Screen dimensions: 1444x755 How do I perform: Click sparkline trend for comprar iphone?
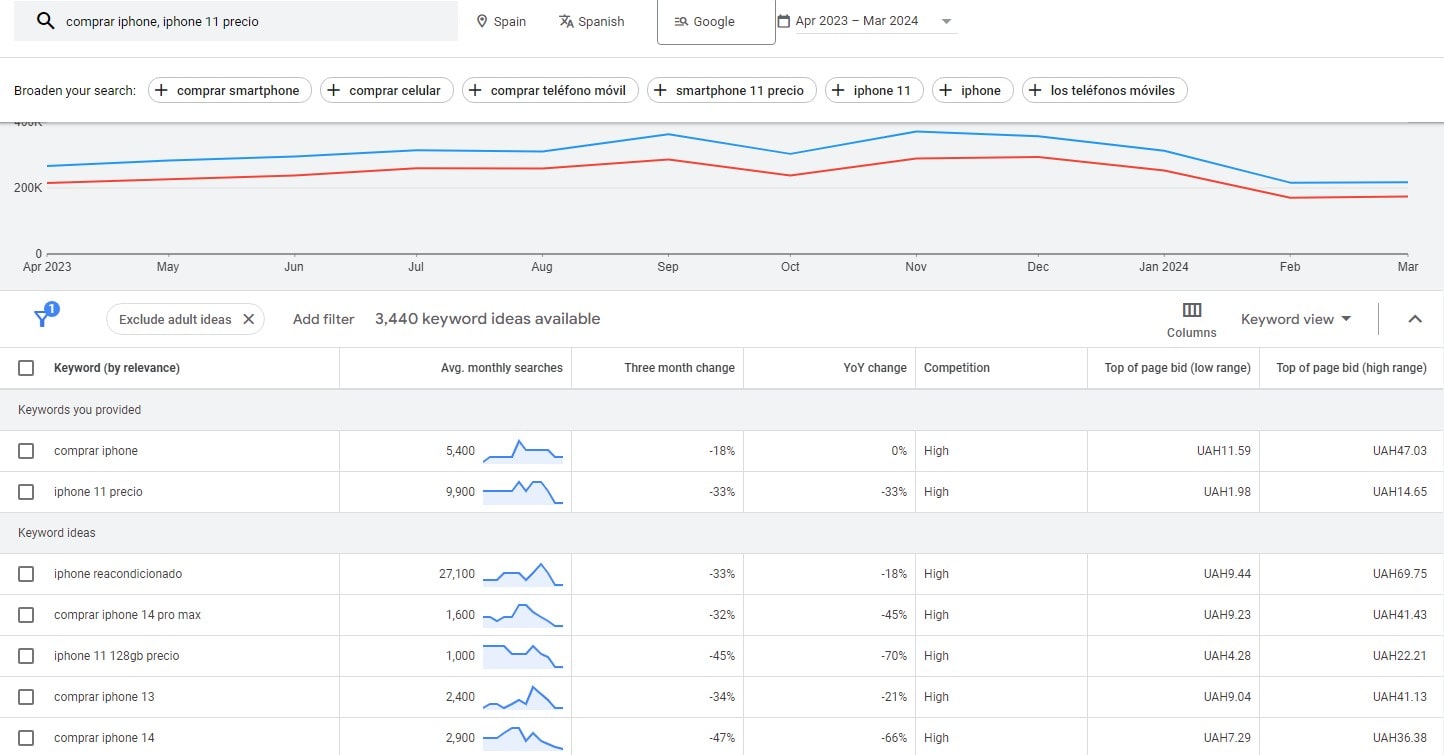click(x=523, y=451)
